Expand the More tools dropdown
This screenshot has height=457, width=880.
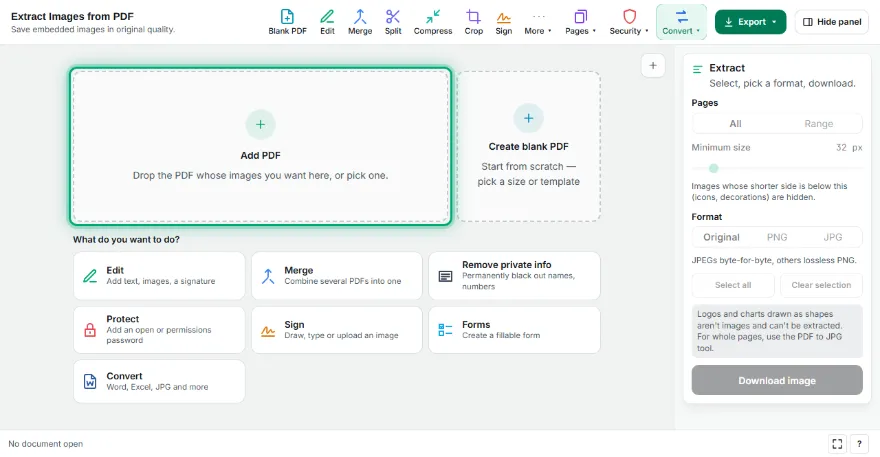point(538,22)
